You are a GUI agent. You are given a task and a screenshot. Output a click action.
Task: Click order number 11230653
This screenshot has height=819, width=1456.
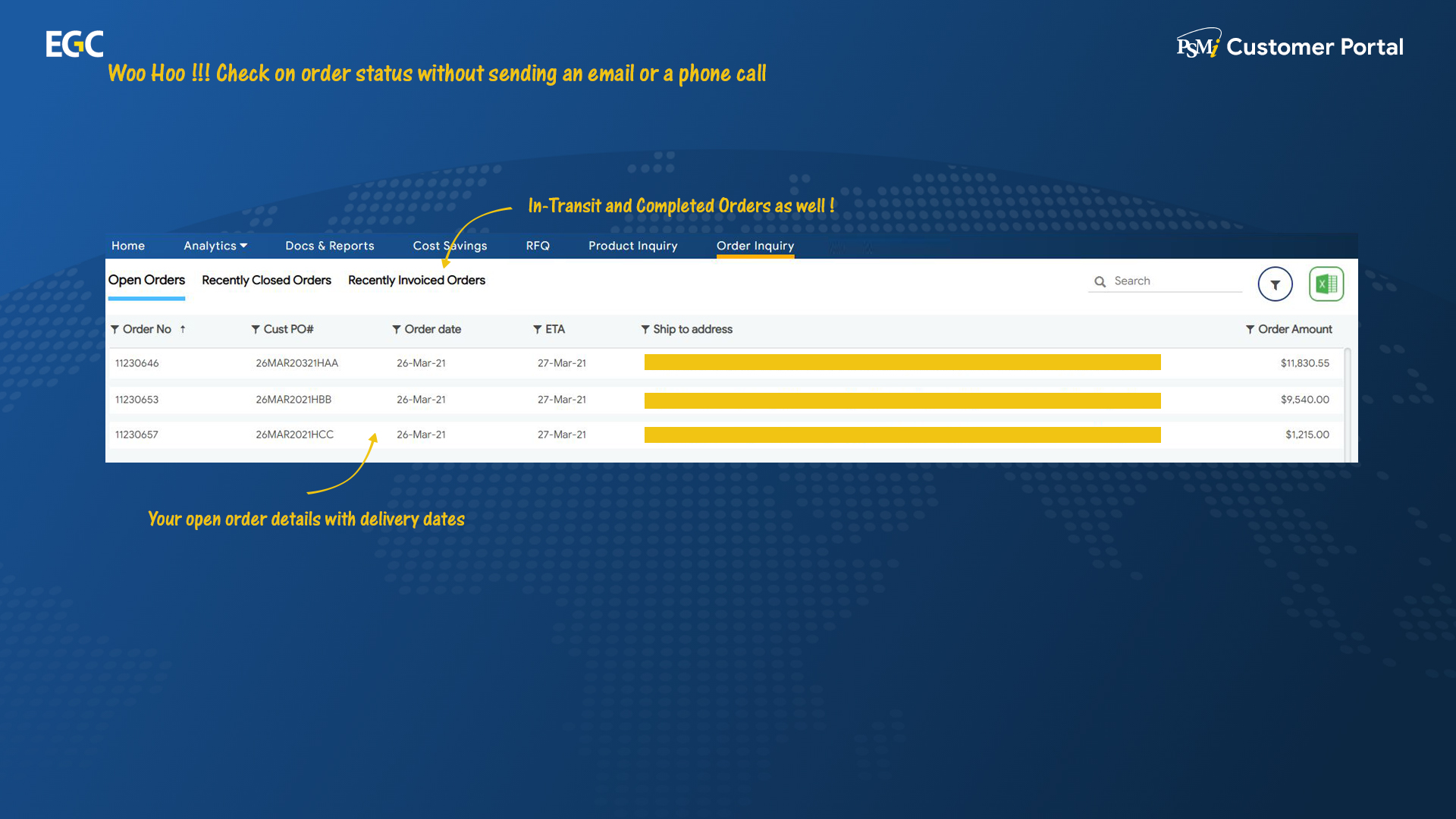coord(136,400)
